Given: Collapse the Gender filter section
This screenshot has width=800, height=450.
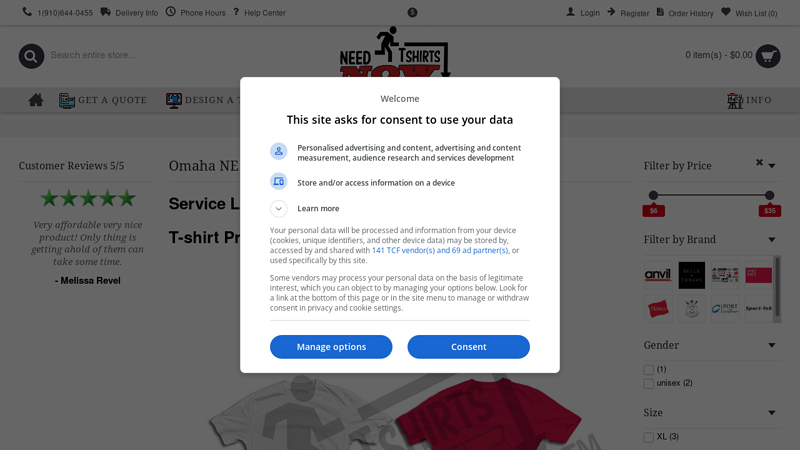Looking at the screenshot, I should pyautogui.click(x=771, y=345).
